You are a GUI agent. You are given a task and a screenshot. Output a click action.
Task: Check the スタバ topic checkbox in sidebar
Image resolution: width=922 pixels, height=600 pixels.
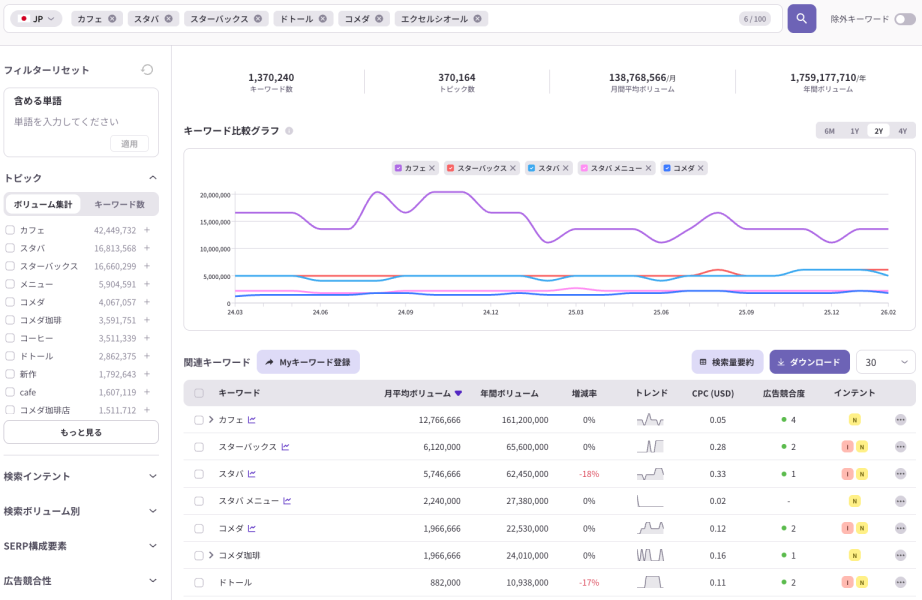(10, 248)
